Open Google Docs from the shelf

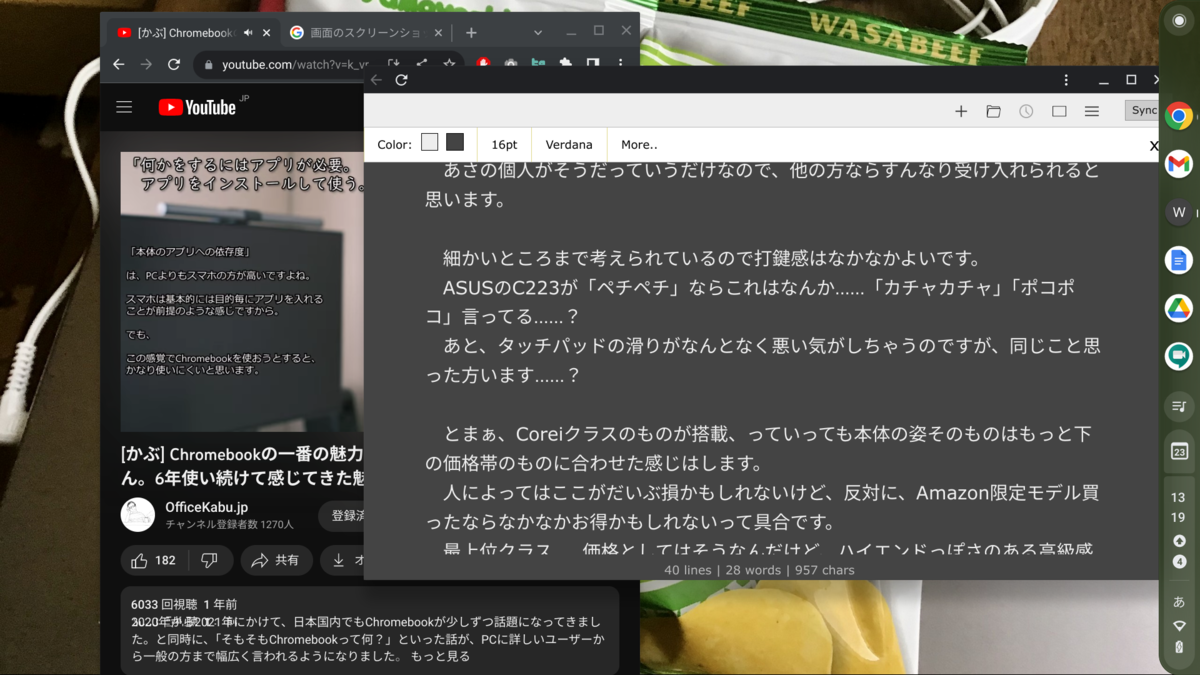click(x=1179, y=260)
